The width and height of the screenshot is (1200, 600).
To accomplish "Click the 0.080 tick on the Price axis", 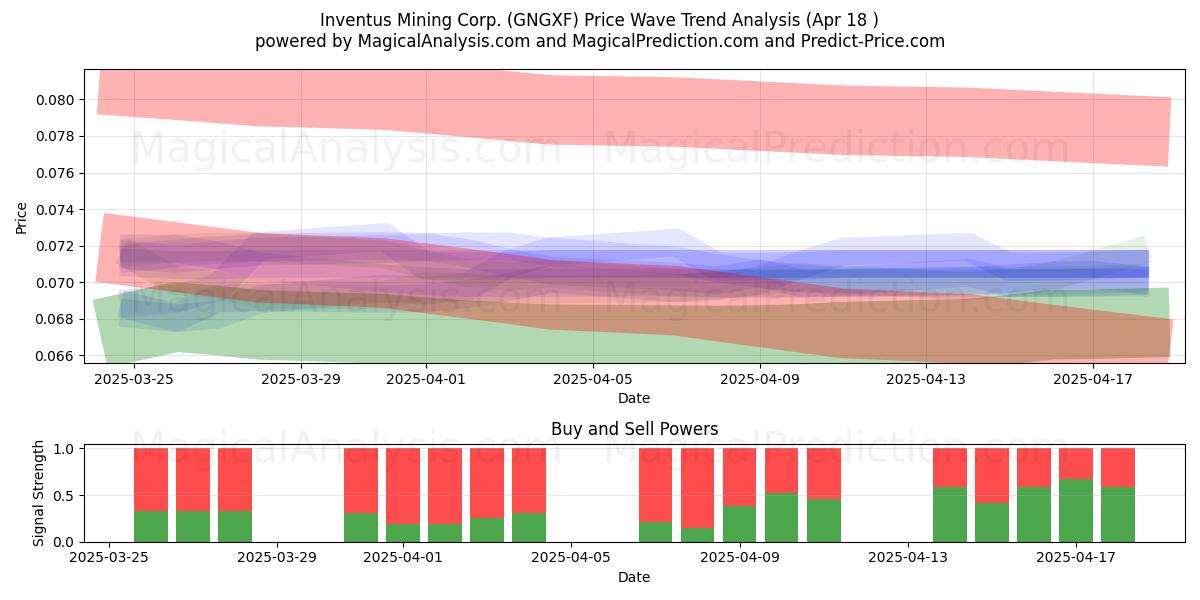I will tap(57, 100).
